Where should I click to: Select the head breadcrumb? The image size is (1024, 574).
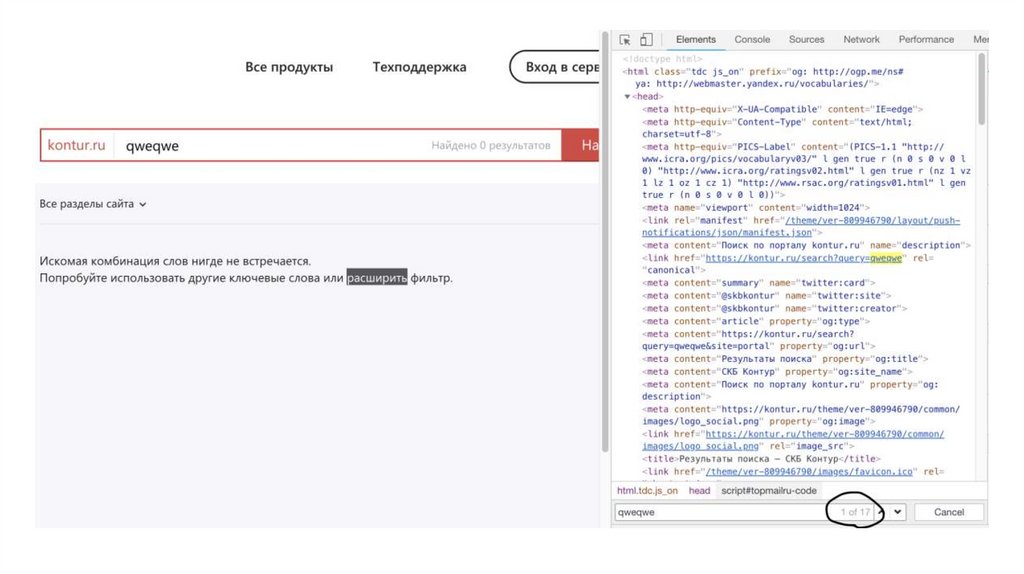[x=699, y=490]
